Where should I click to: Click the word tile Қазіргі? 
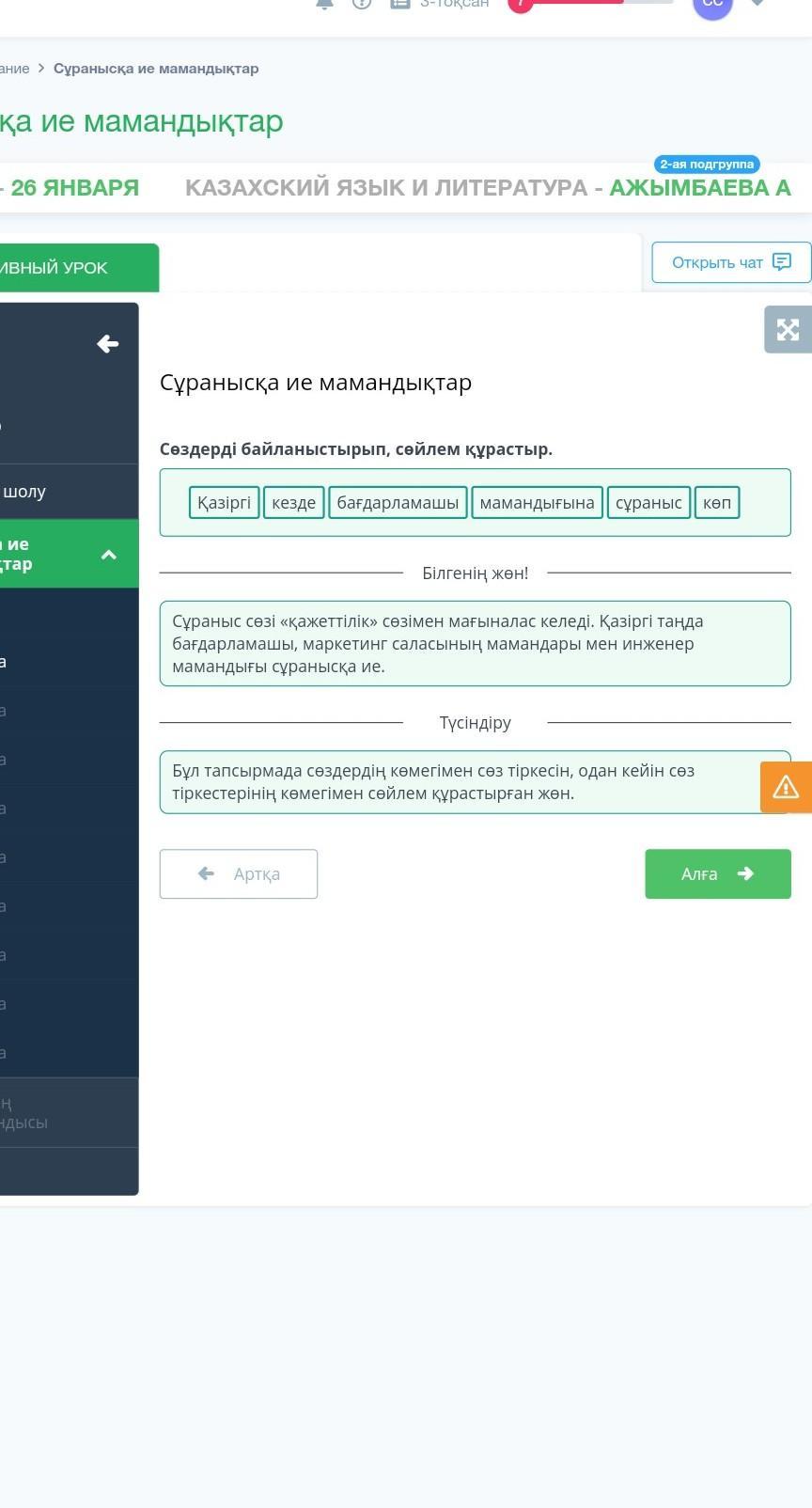(x=224, y=503)
